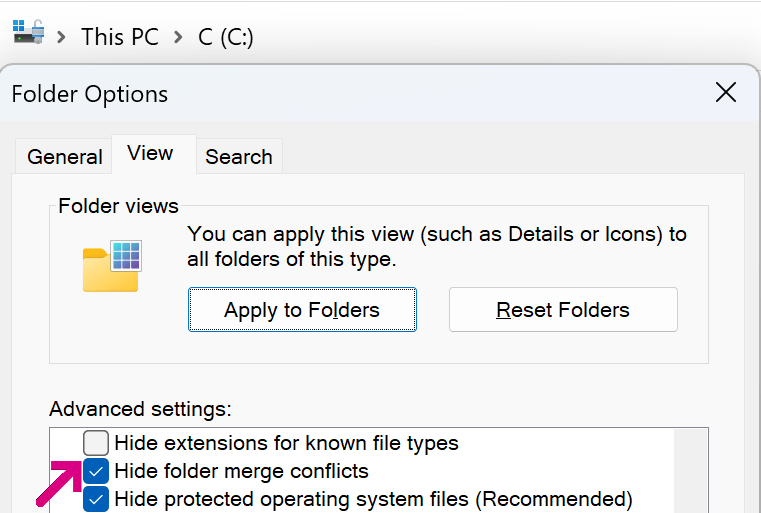Uncheck Hide protected operating system files
The image size is (761, 513).
click(x=96, y=499)
